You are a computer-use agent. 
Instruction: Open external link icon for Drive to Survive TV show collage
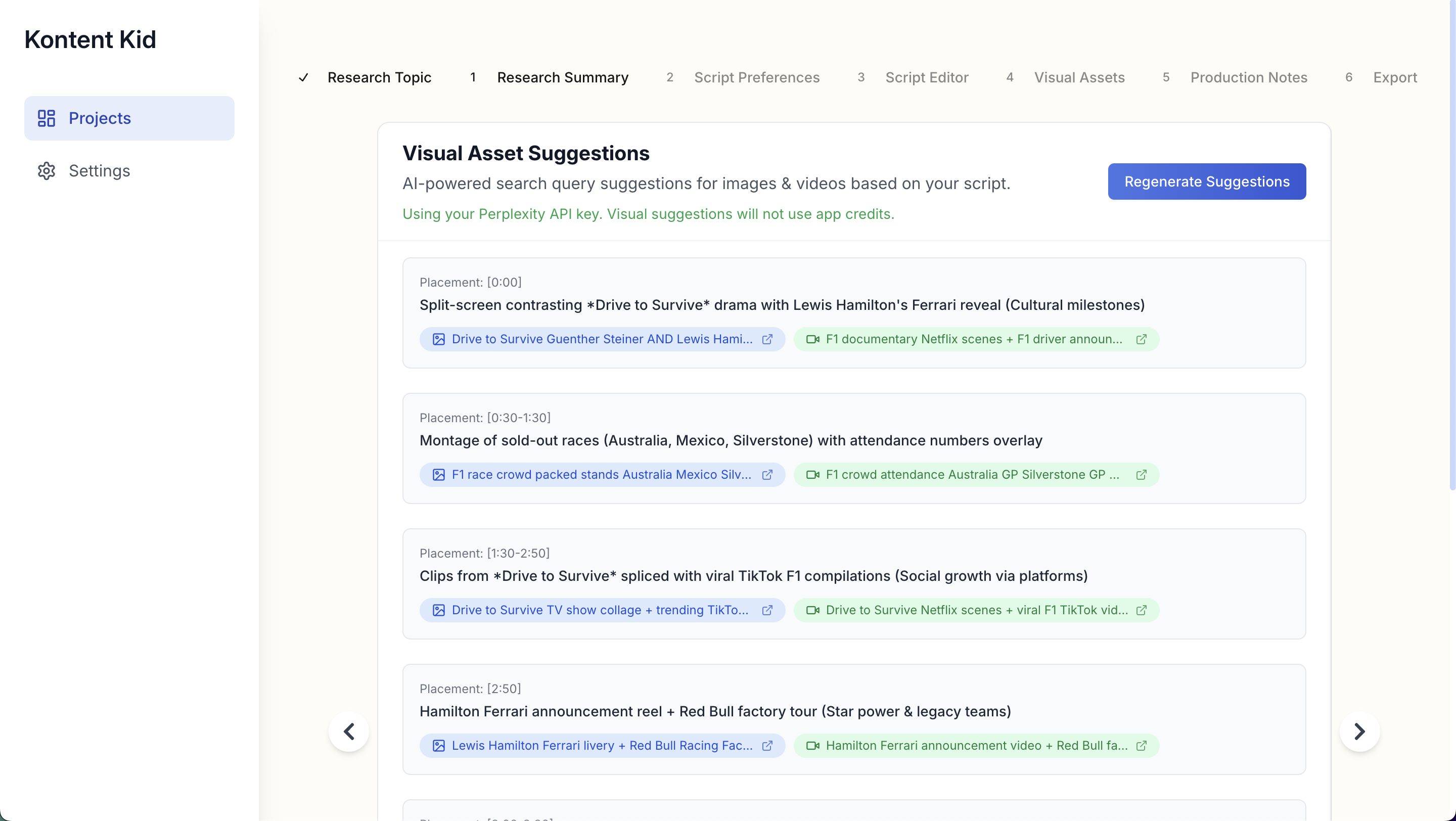coord(767,610)
